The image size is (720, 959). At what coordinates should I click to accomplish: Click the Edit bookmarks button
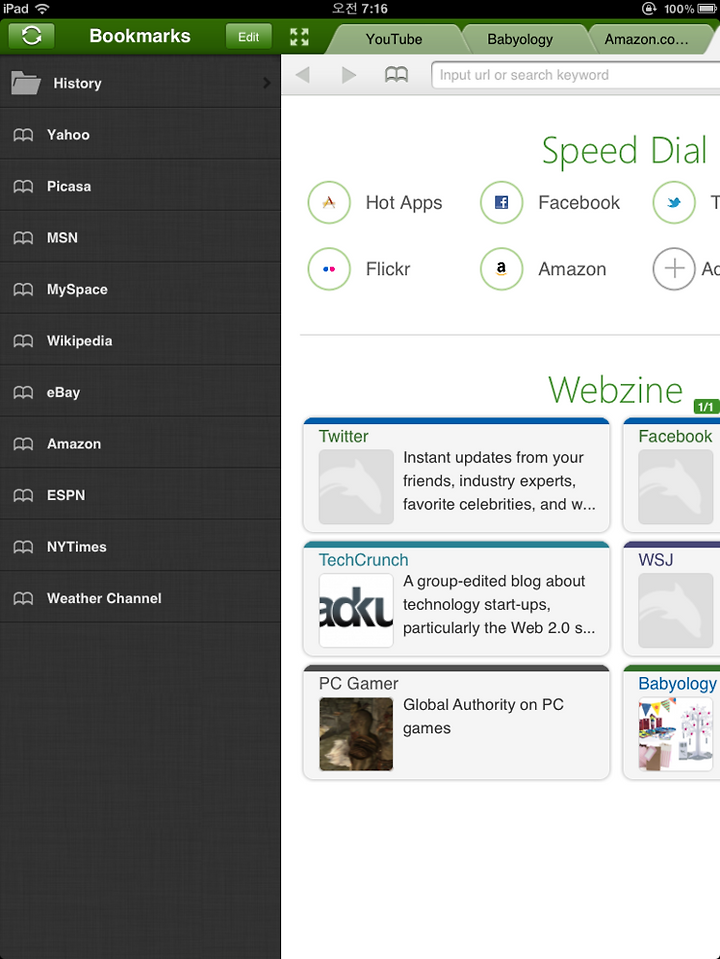[248, 37]
